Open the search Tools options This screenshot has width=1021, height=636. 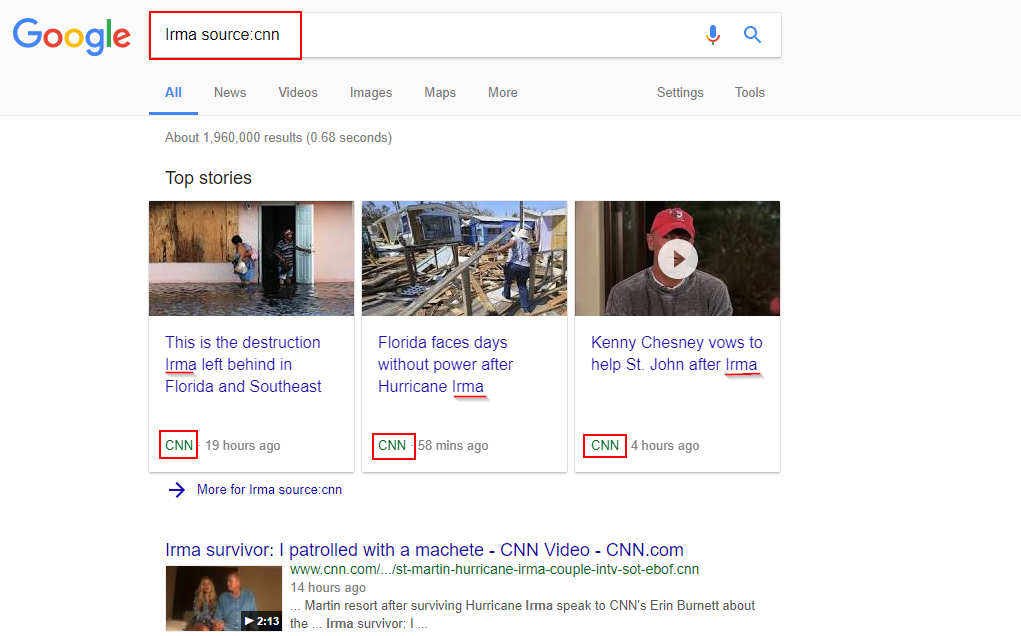[x=749, y=92]
